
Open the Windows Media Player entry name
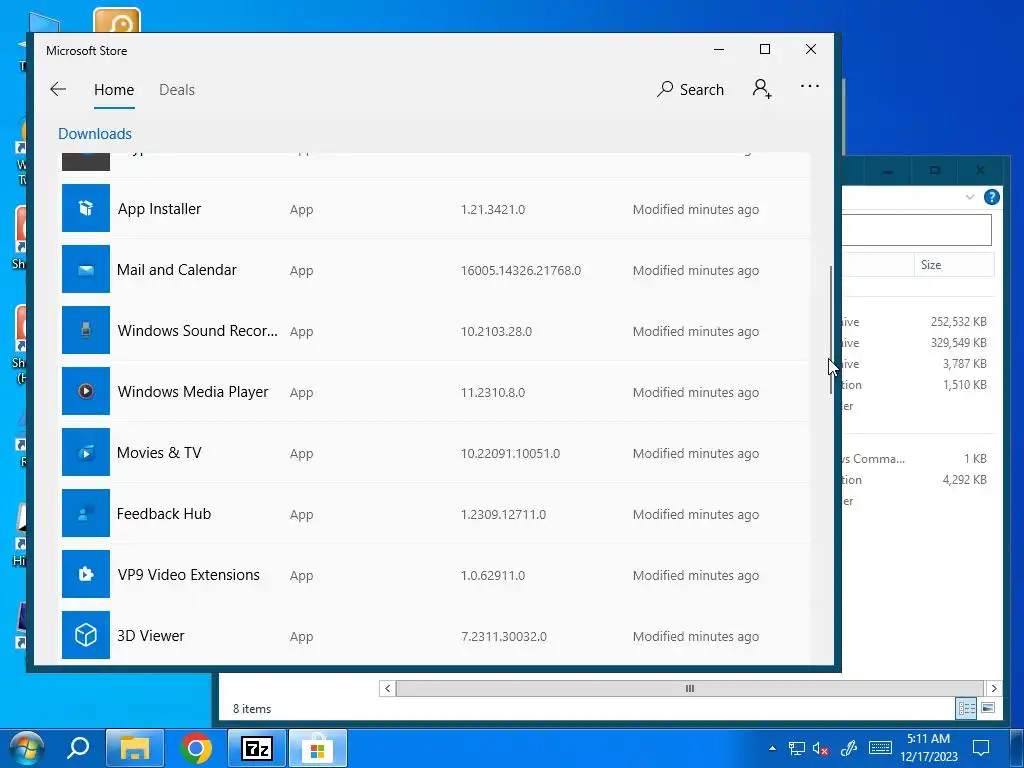pyautogui.click(x=193, y=392)
